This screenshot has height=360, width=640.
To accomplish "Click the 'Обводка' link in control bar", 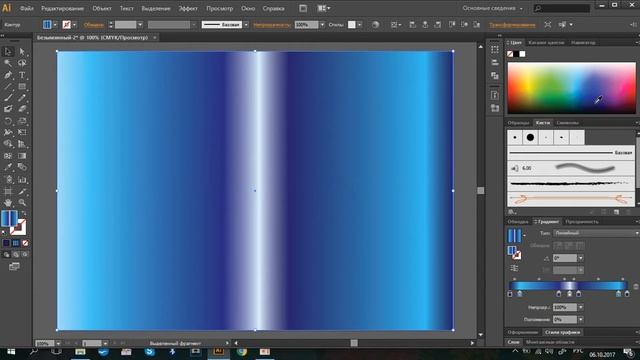I will [x=93, y=25].
